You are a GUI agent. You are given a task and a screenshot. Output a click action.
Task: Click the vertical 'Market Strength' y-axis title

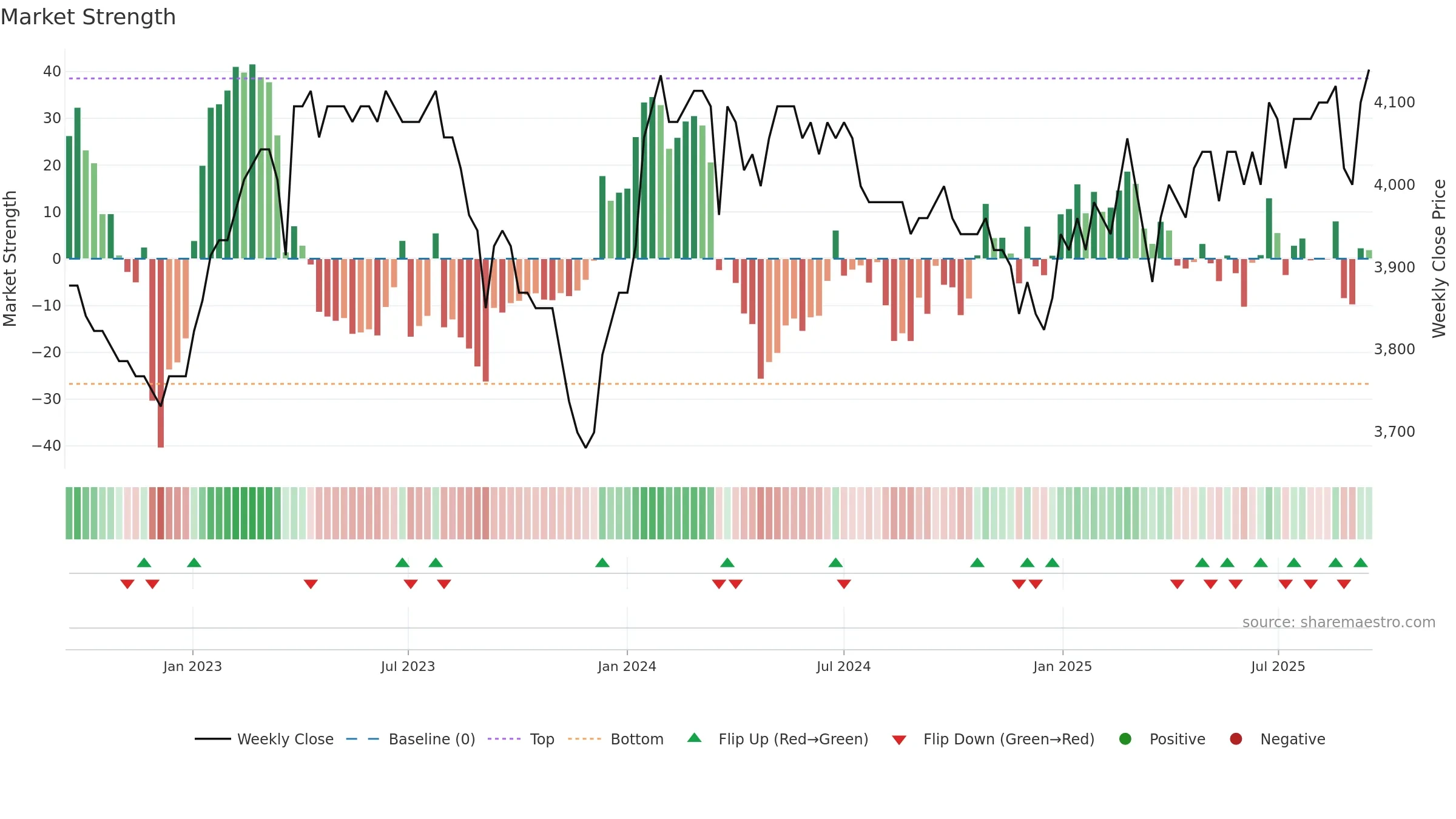tap(10, 258)
